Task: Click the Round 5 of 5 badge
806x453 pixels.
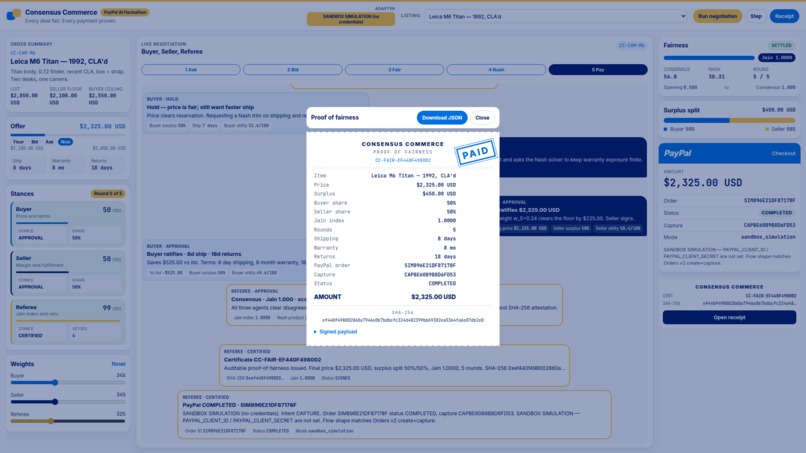Action: pos(108,194)
